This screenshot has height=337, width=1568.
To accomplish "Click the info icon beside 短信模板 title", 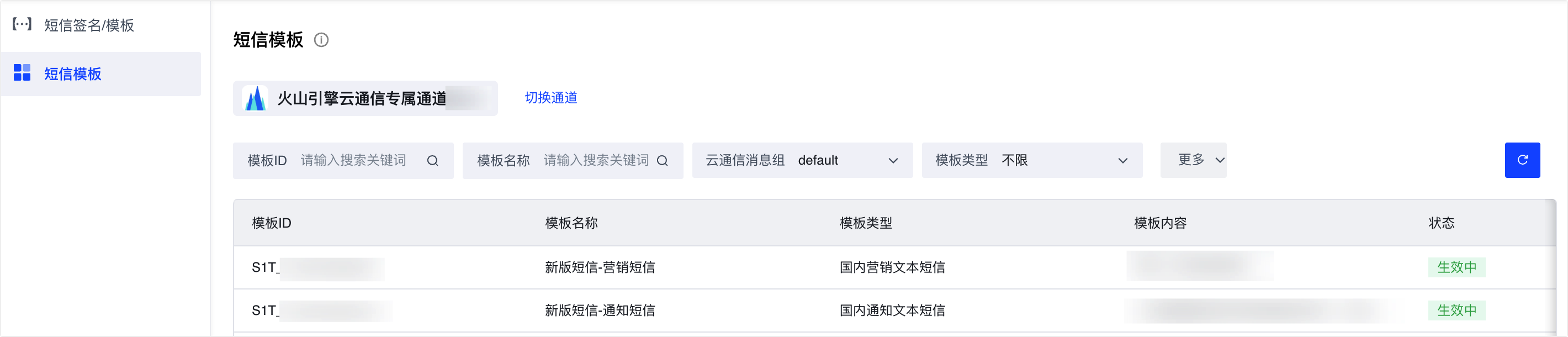I will click(321, 40).
